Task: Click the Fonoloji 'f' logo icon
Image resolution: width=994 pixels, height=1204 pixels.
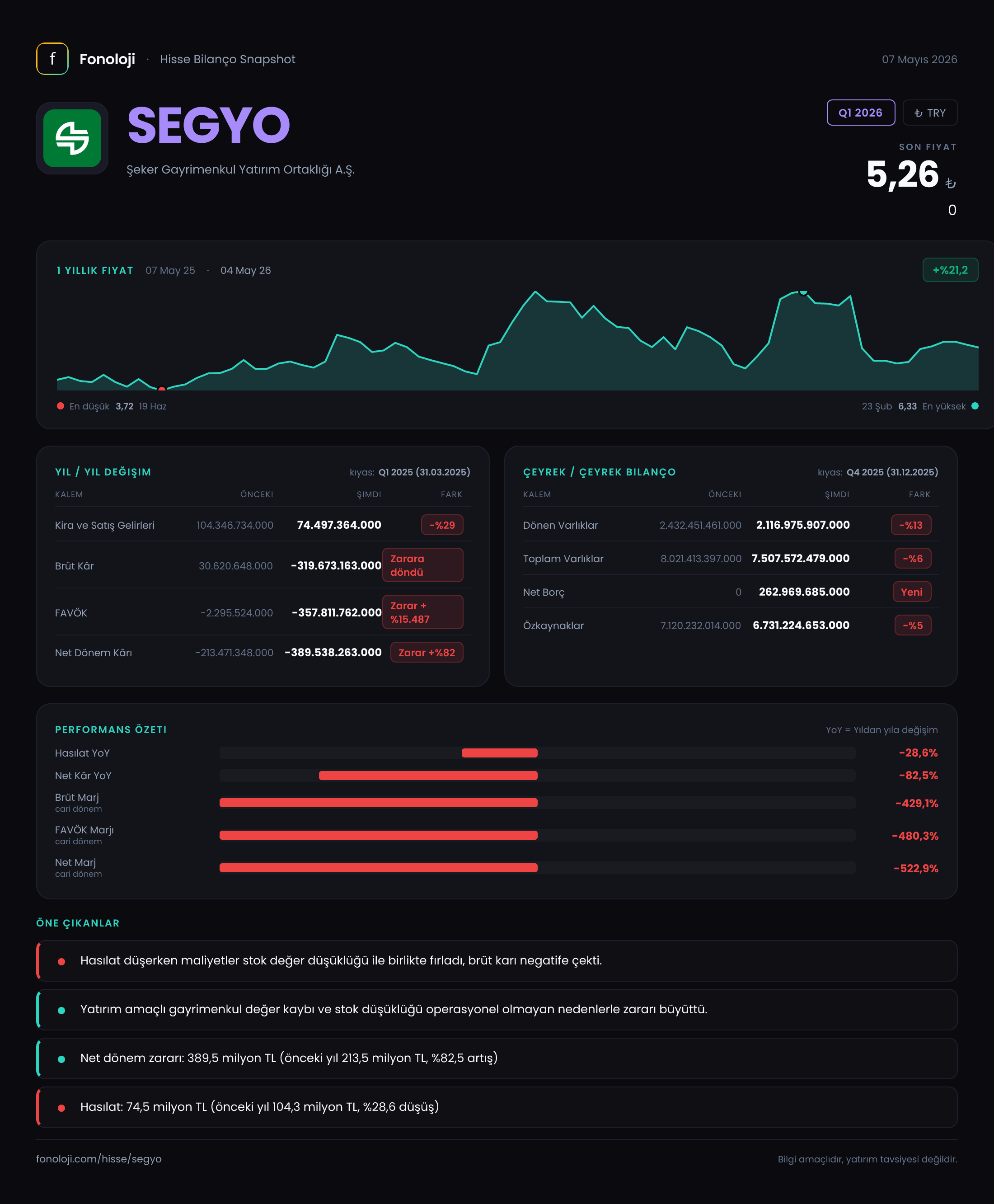Action: click(52, 59)
